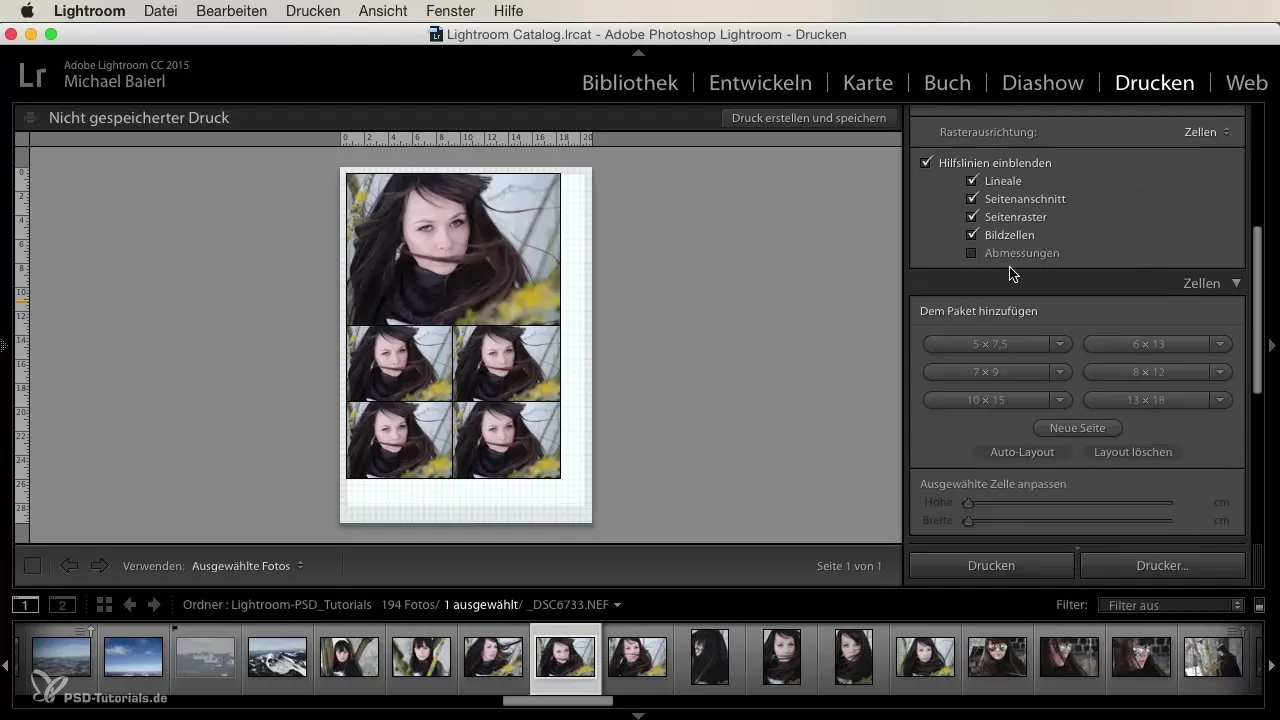The width and height of the screenshot is (1280, 720).
Task: Go to next page arrow in toolbar
Action: [99, 566]
